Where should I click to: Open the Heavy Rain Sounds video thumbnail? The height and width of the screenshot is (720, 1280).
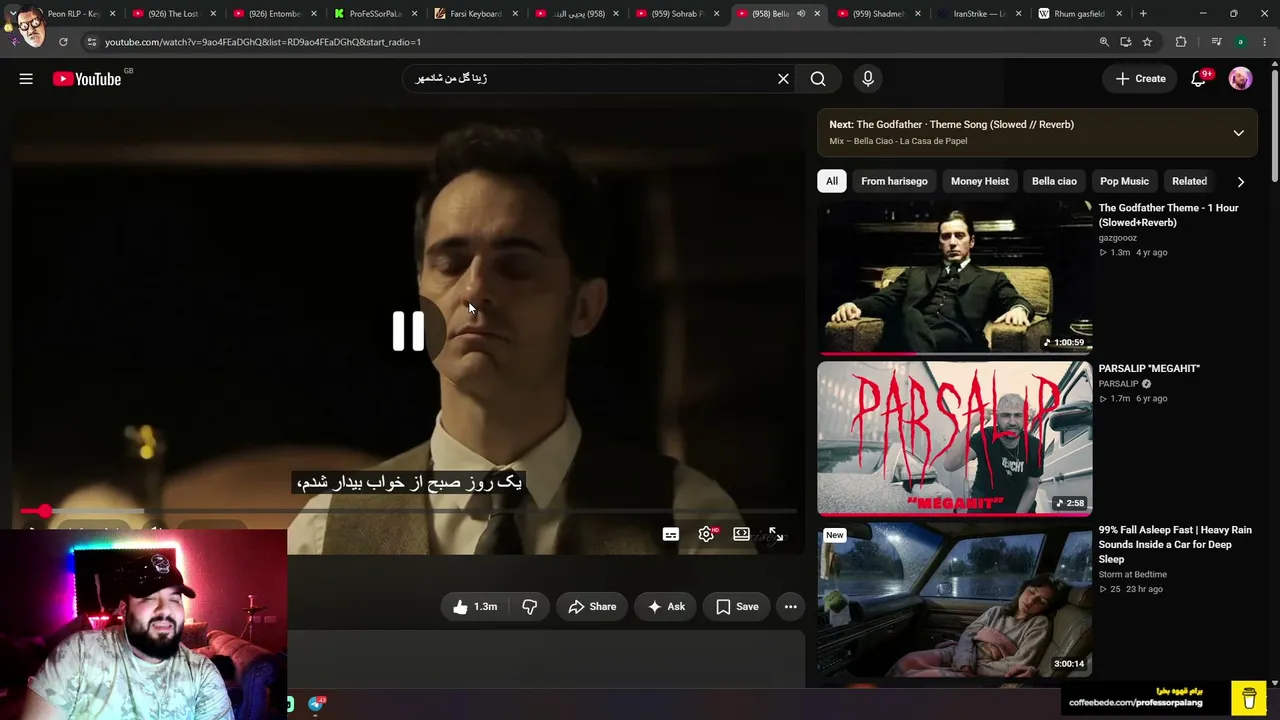pyautogui.click(x=955, y=599)
